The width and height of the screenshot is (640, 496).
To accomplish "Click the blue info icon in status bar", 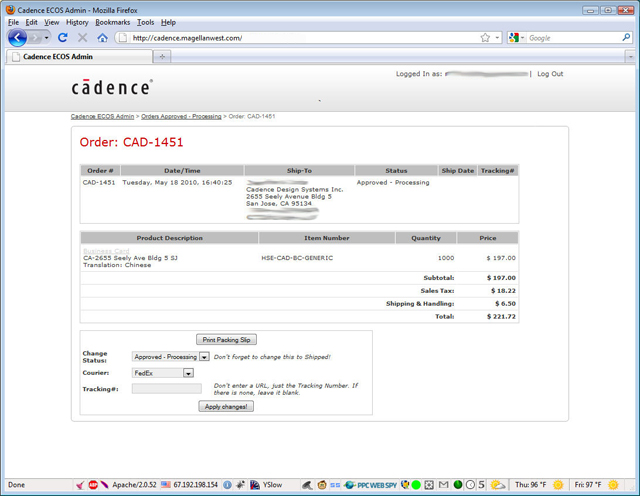I will [227, 485].
